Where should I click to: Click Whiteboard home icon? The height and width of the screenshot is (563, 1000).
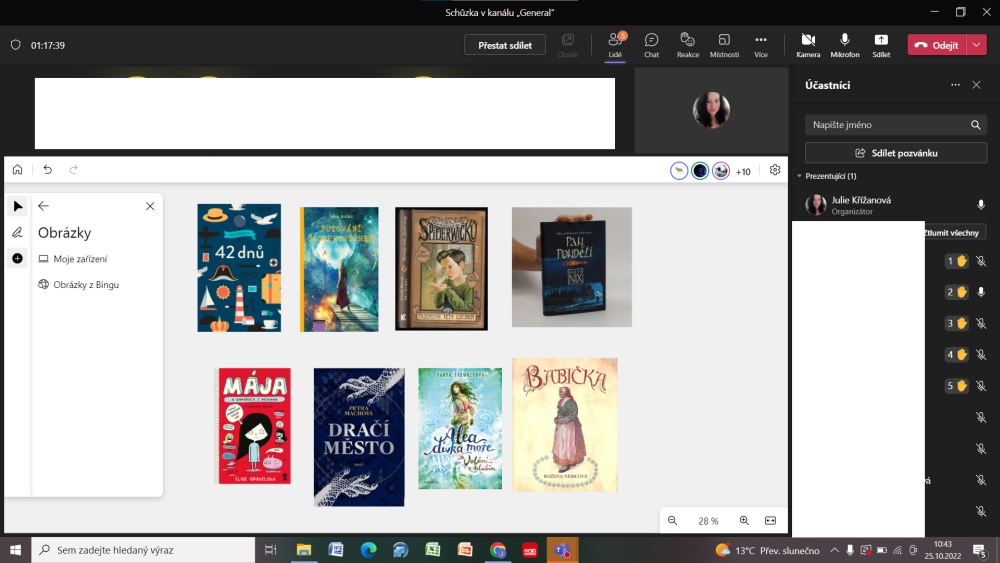pos(17,170)
